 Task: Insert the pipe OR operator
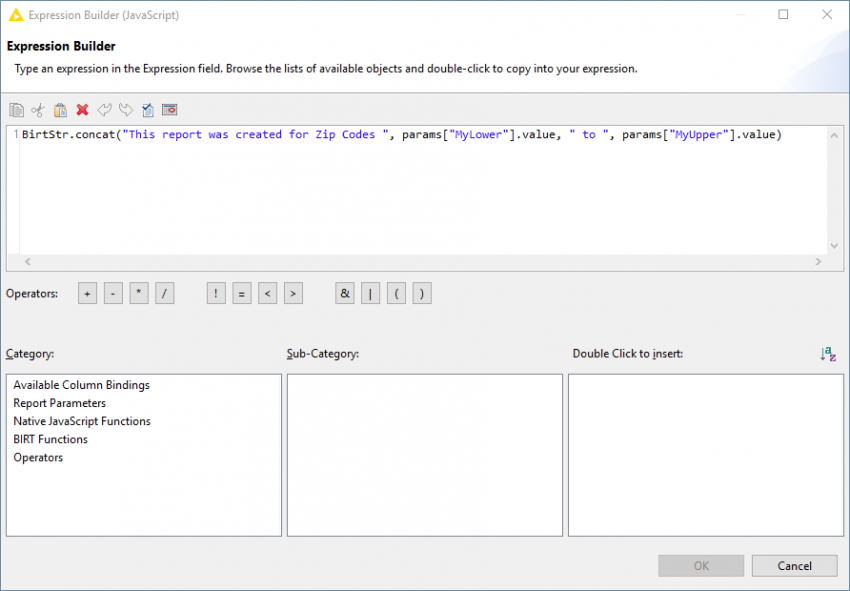coord(371,293)
